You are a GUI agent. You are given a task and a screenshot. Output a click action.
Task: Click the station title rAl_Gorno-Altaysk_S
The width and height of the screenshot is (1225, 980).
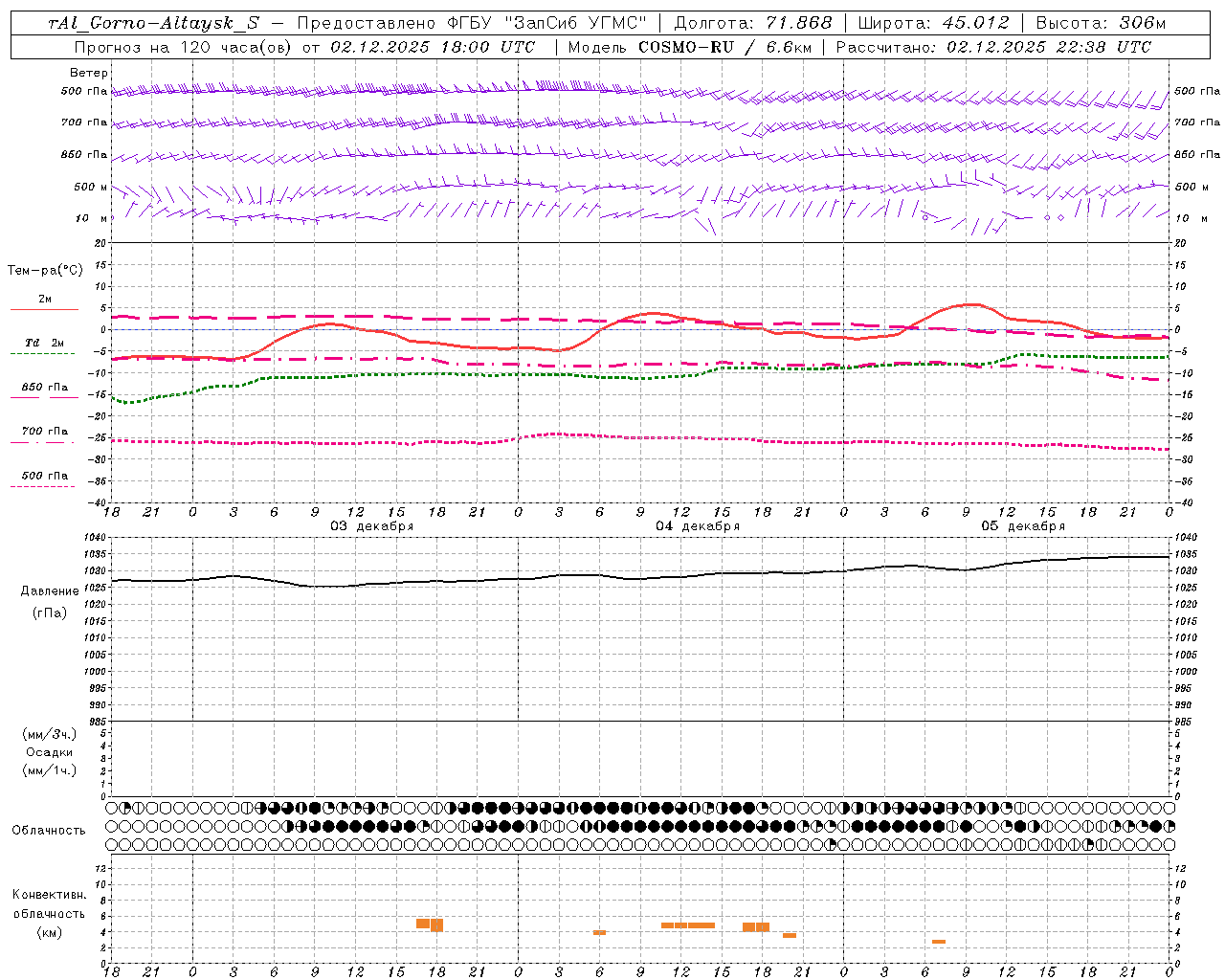point(153,23)
